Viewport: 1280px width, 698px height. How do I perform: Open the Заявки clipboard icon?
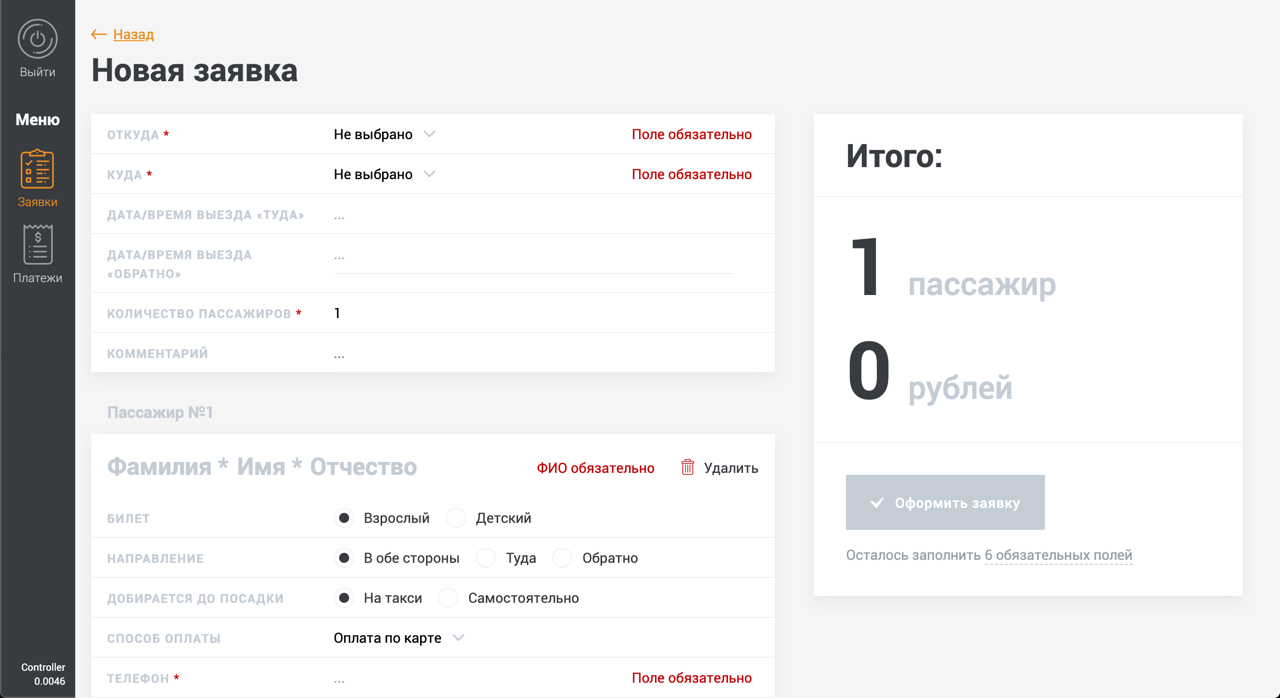click(37, 169)
